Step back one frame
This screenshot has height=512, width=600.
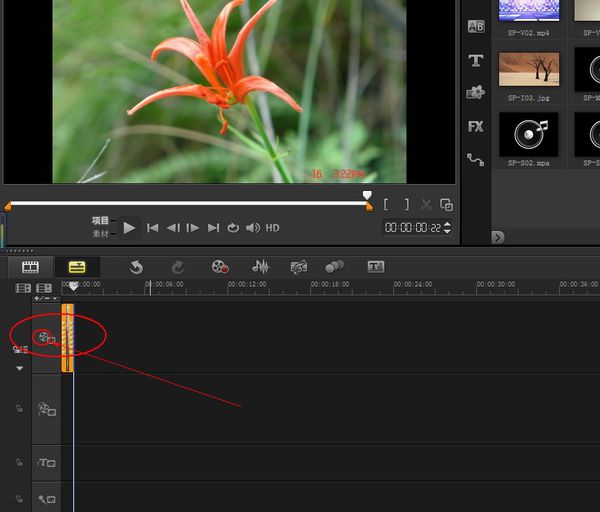click(173, 228)
